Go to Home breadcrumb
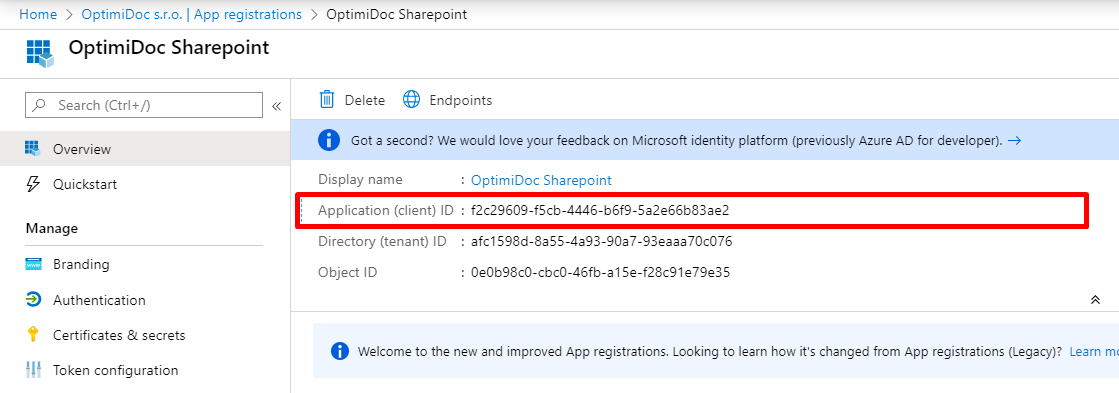 tap(38, 14)
